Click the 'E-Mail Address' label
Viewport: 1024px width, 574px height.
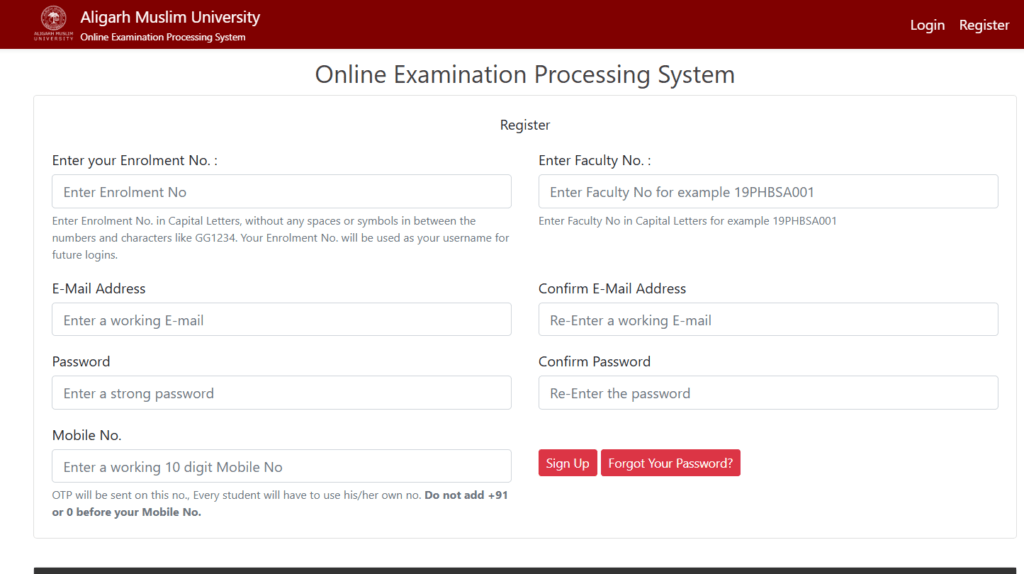point(99,288)
